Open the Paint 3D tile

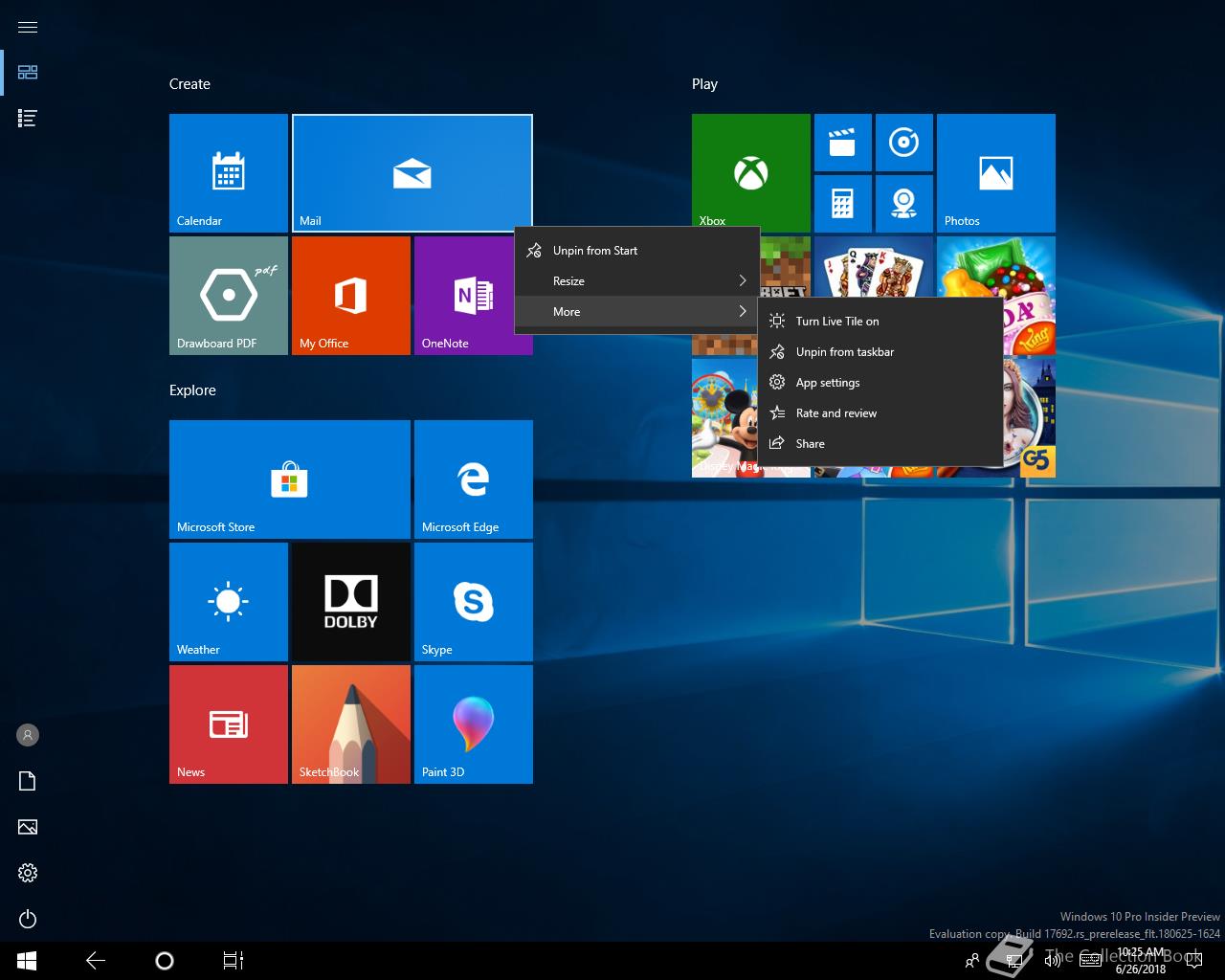pos(474,724)
